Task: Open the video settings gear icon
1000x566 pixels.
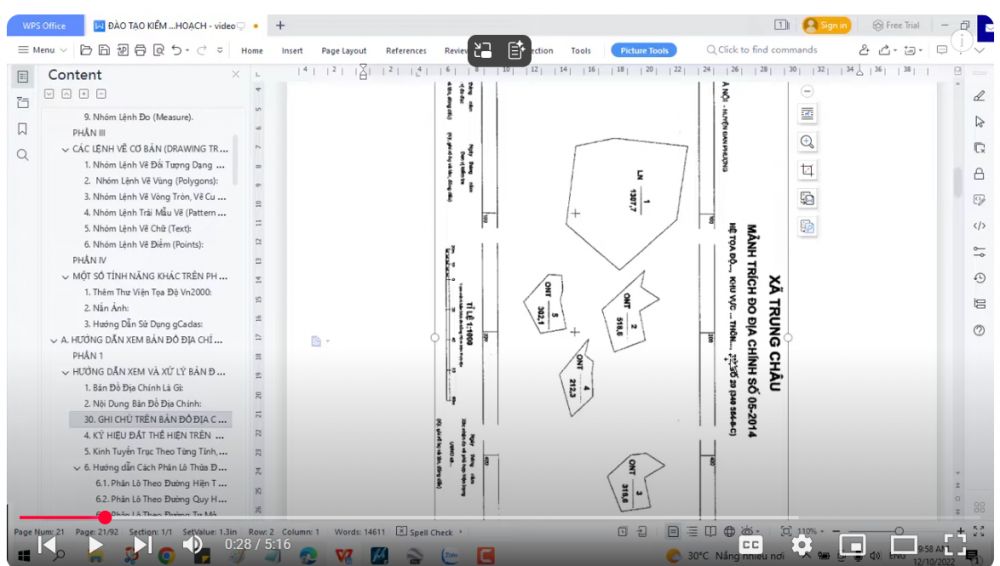Action: pyautogui.click(x=802, y=545)
